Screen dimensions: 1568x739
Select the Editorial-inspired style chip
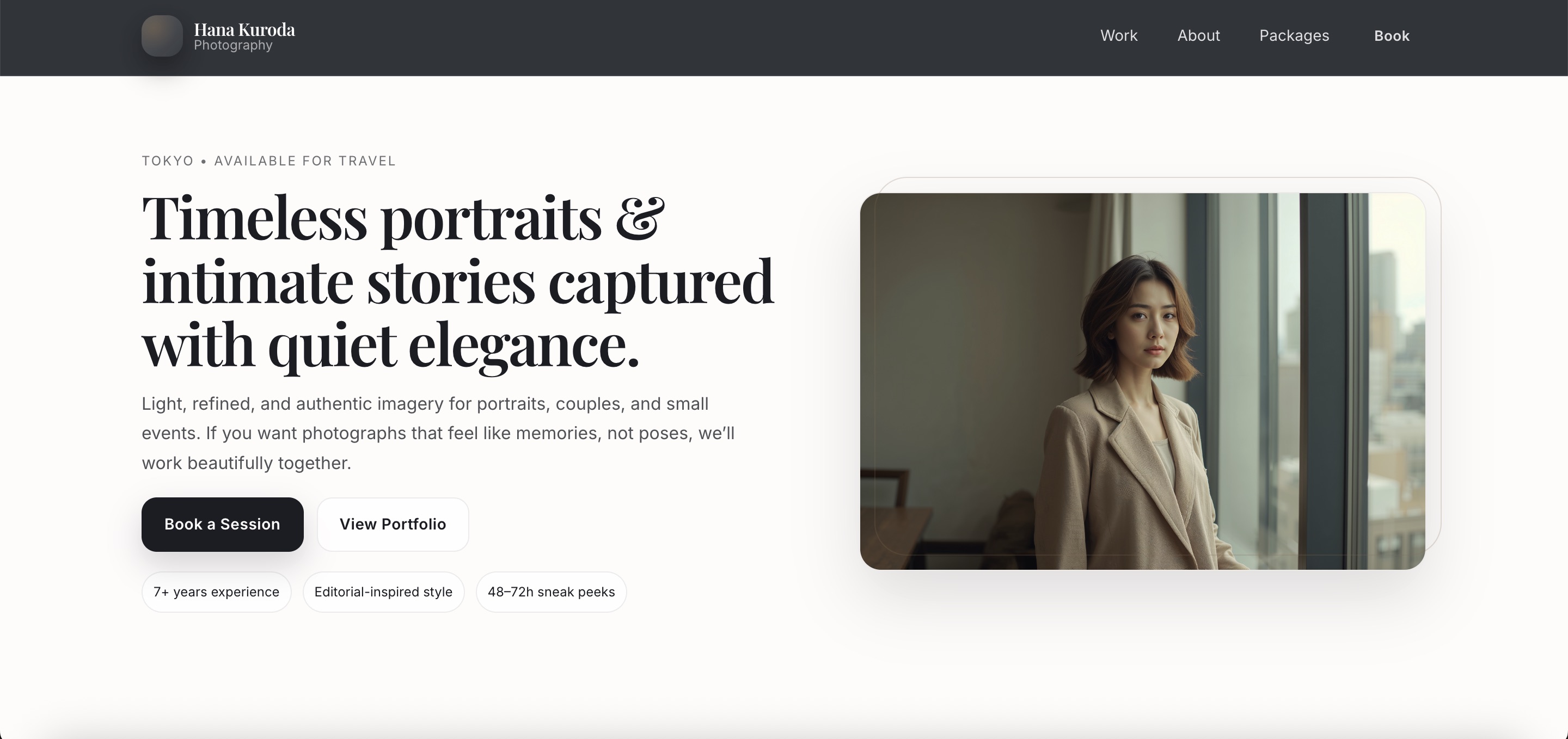tap(383, 592)
